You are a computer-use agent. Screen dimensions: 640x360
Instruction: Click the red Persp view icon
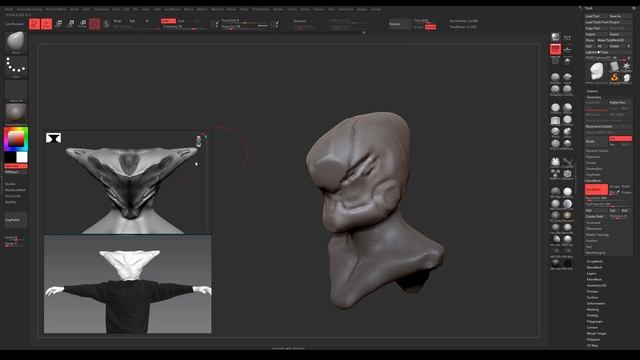[x=556, y=49]
